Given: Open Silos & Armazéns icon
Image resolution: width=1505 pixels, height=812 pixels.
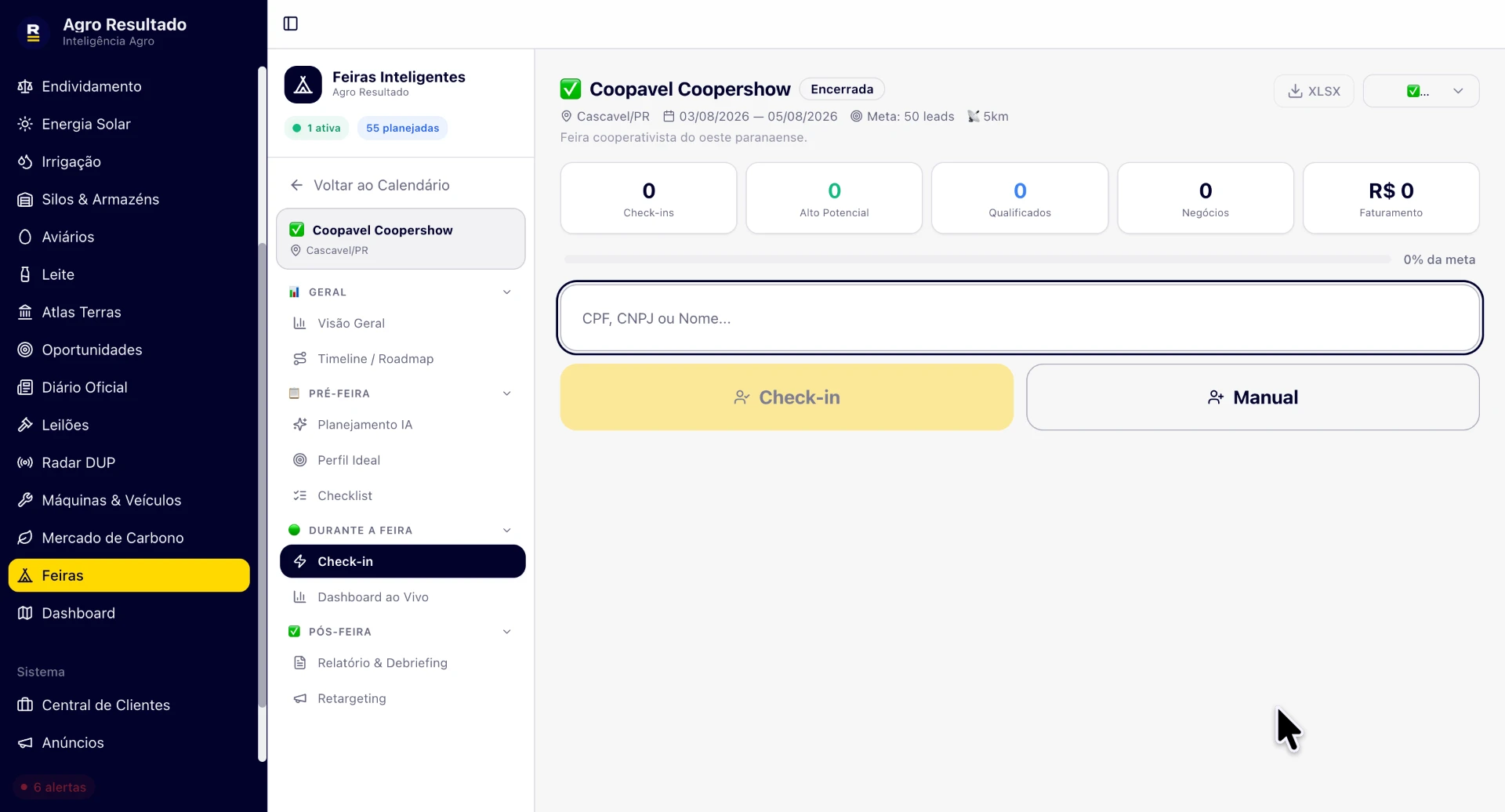Looking at the screenshot, I should (25, 199).
